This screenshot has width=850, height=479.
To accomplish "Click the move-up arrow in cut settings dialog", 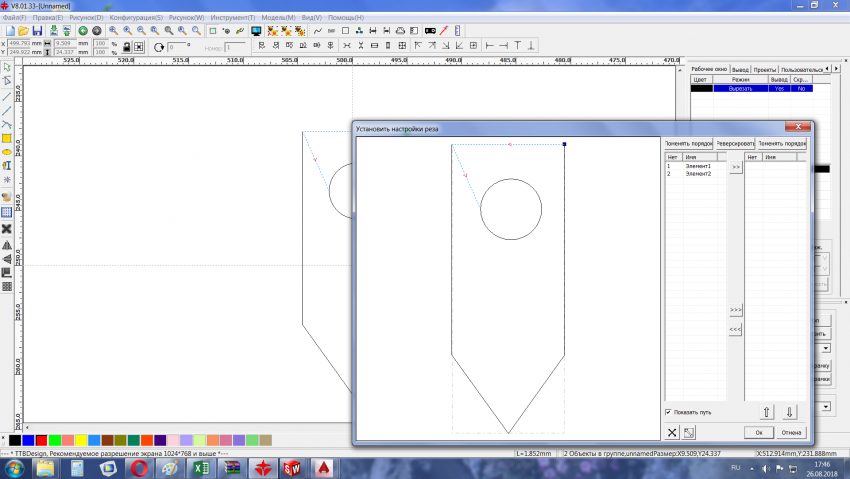I will pos(767,412).
